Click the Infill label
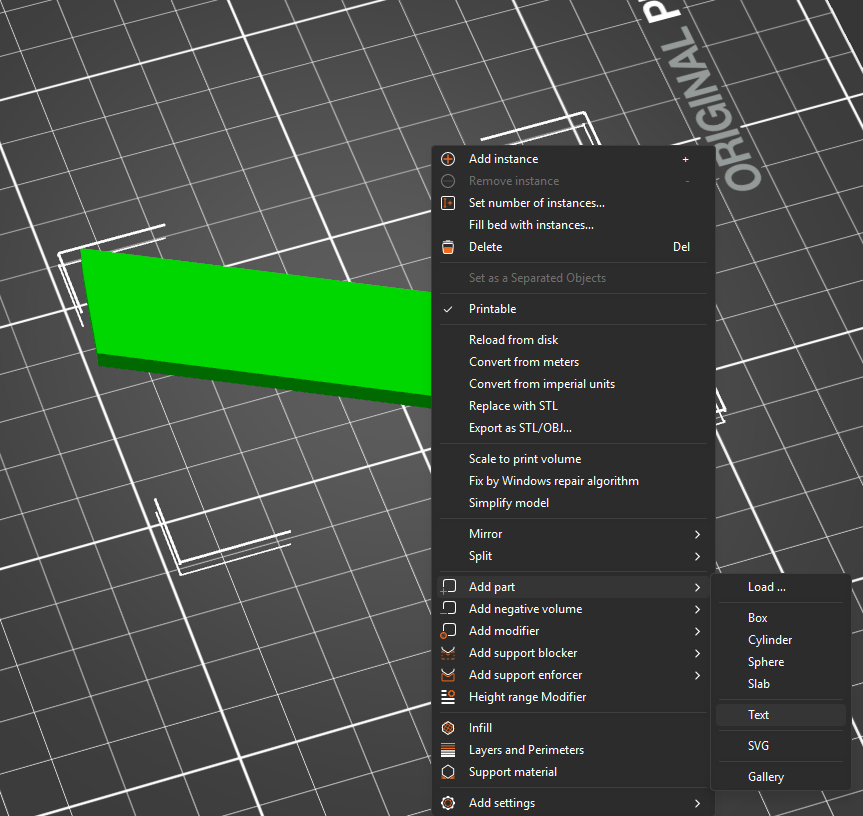The image size is (863, 816). (x=480, y=728)
